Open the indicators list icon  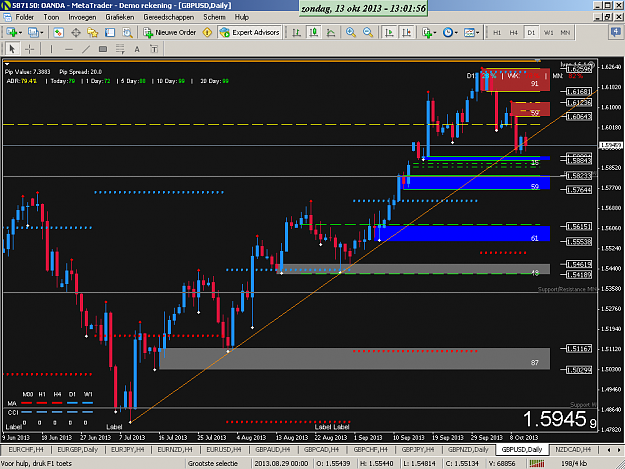pyautogui.click(x=427, y=32)
